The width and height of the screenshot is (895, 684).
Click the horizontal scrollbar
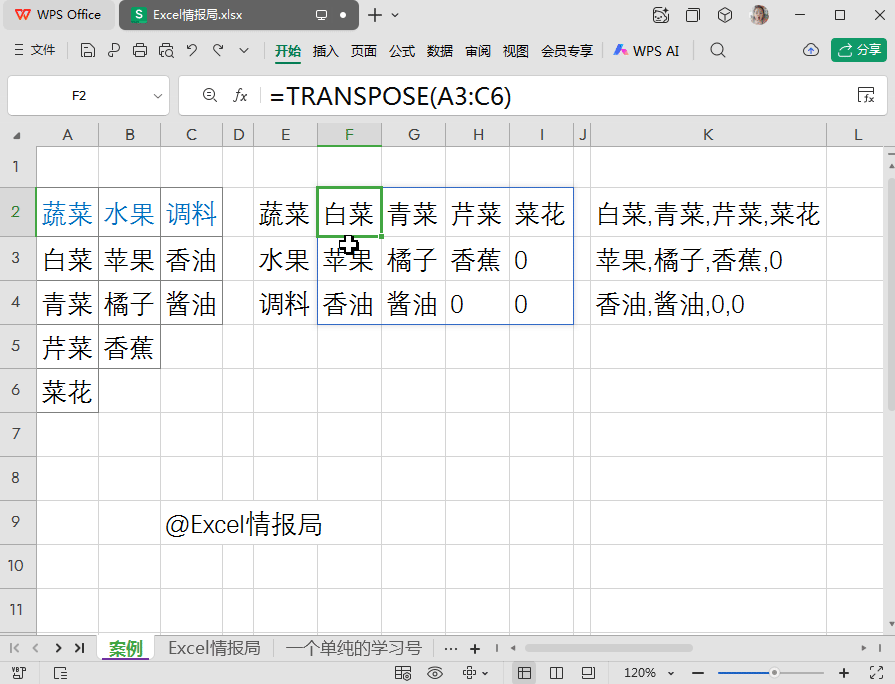608,648
